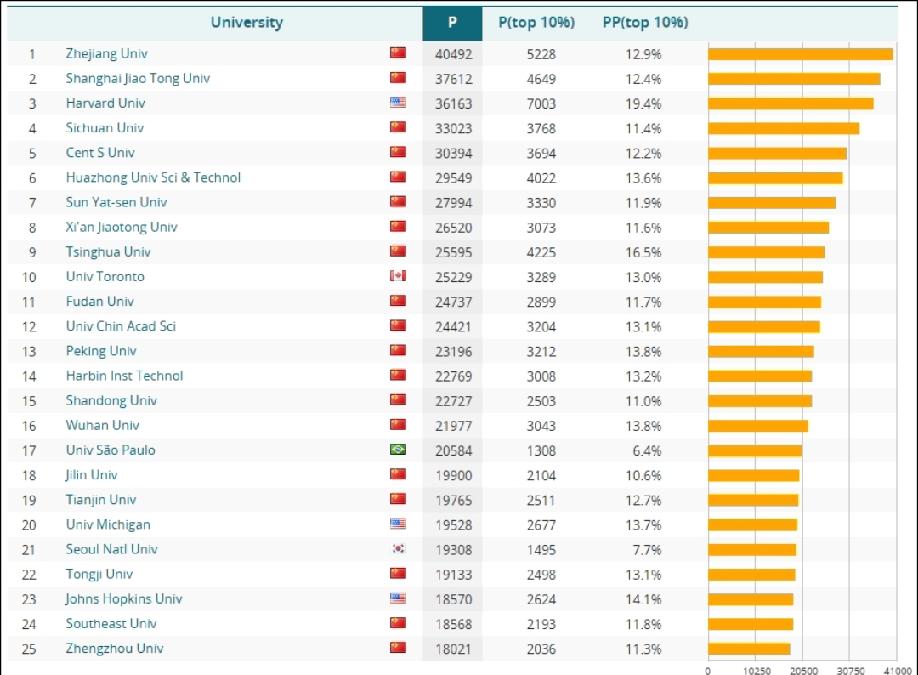The image size is (918, 675).
Task: Open Zhengzhou Univ link
Action: coord(115,649)
